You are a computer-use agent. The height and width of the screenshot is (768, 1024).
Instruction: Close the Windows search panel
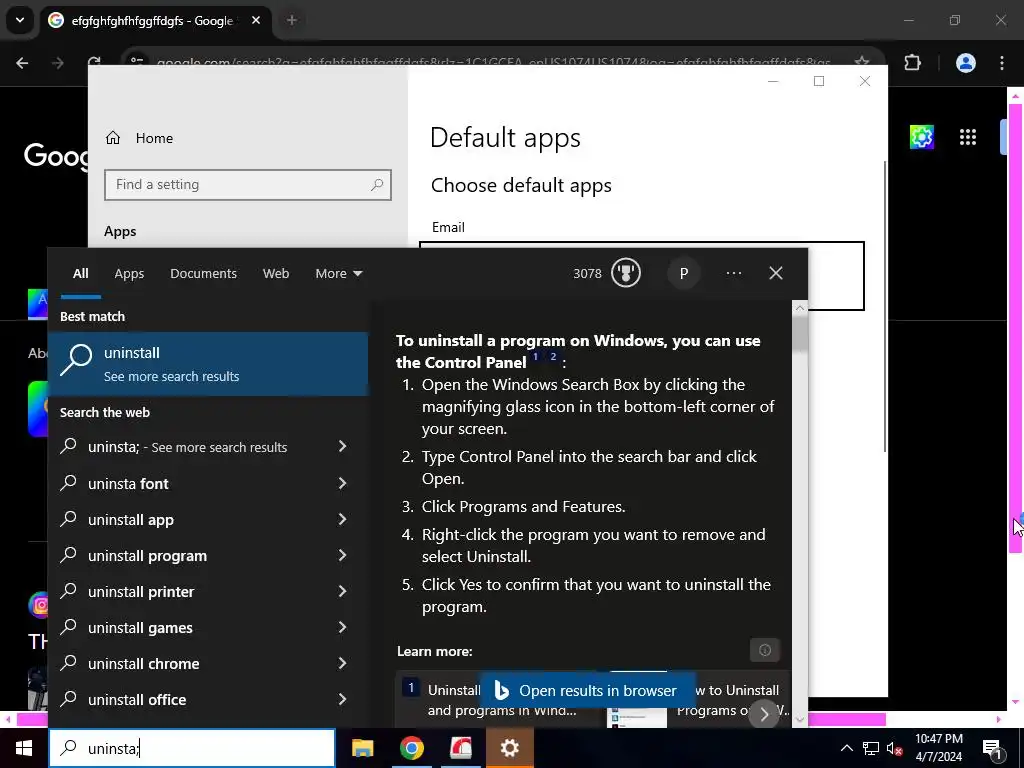pyautogui.click(x=776, y=273)
